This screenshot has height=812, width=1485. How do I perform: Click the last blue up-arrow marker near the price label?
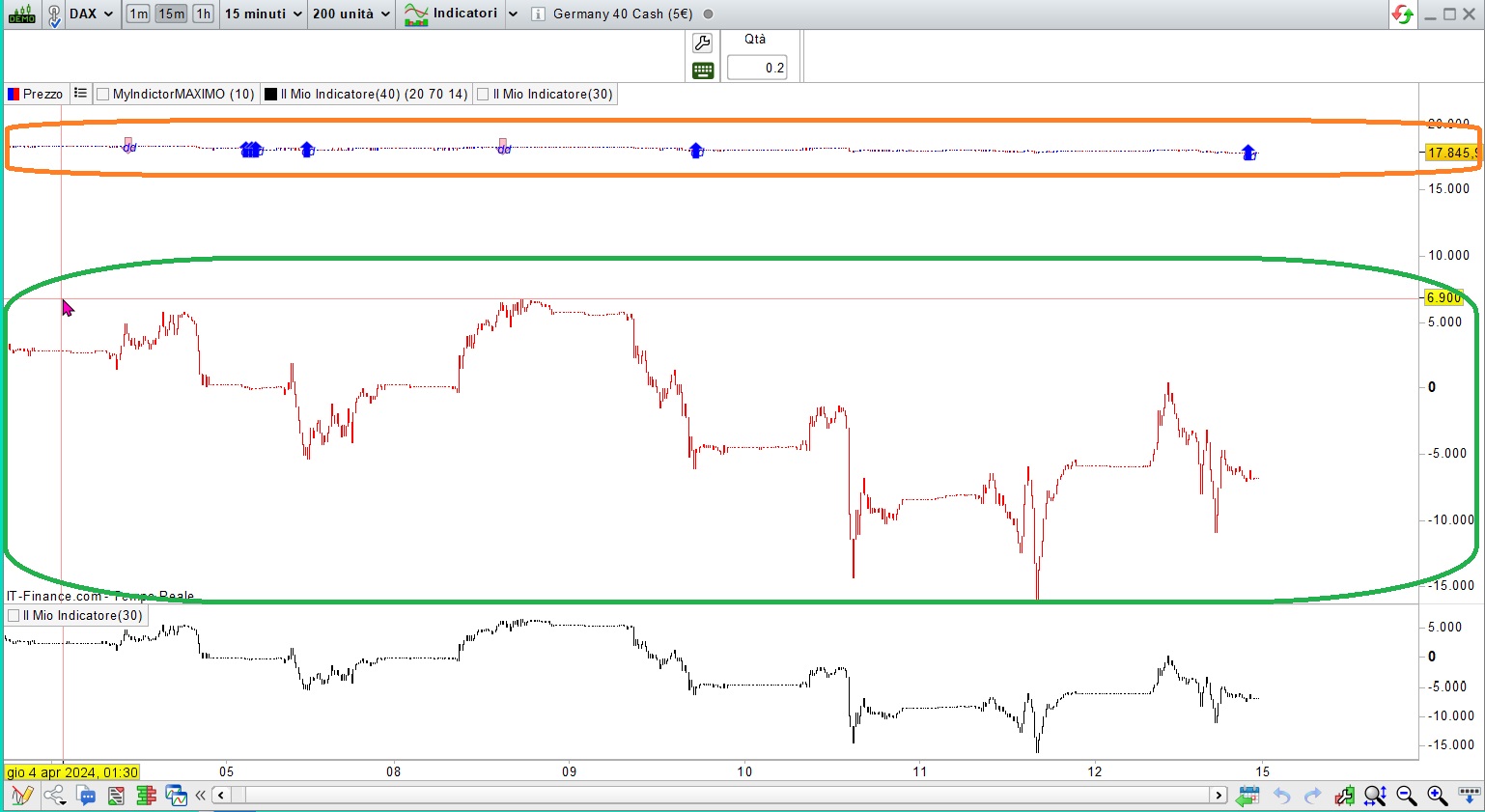[x=1248, y=152]
